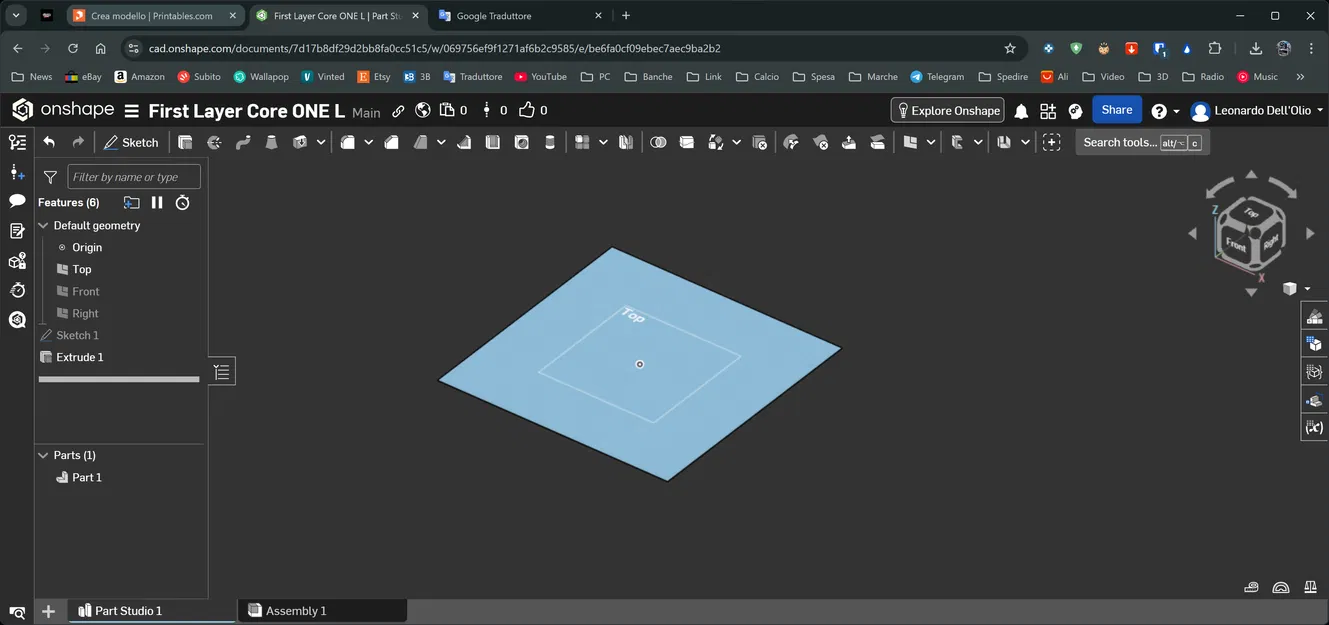Screen dimensions: 1329x625
Task: Switch to the Assembly 1 tab
Action: (296, 610)
